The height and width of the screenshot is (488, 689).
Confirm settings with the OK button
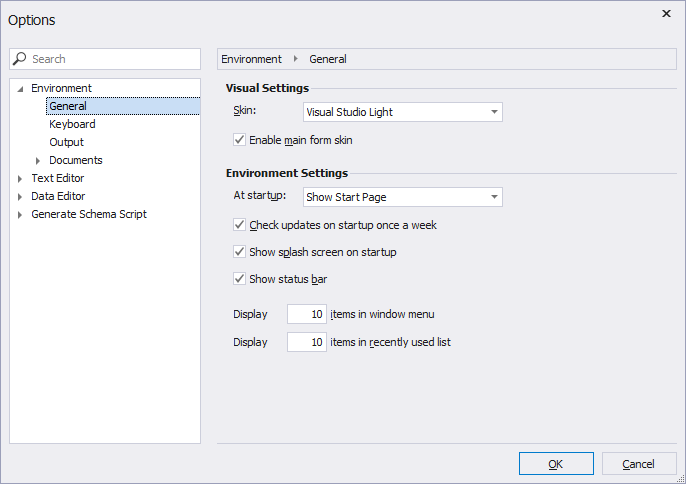[x=558, y=466]
